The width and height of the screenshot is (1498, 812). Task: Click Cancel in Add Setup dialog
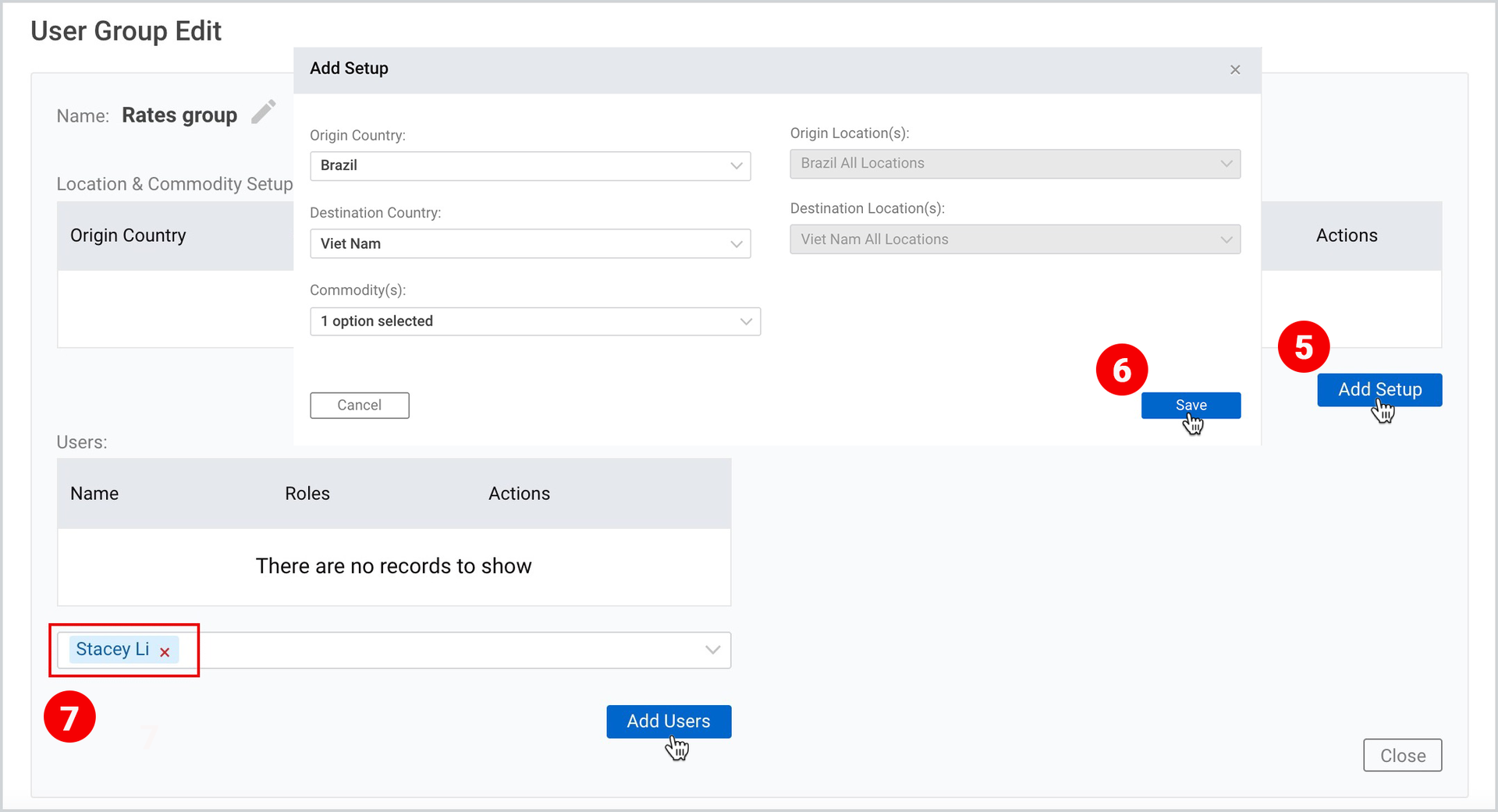click(x=360, y=406)
